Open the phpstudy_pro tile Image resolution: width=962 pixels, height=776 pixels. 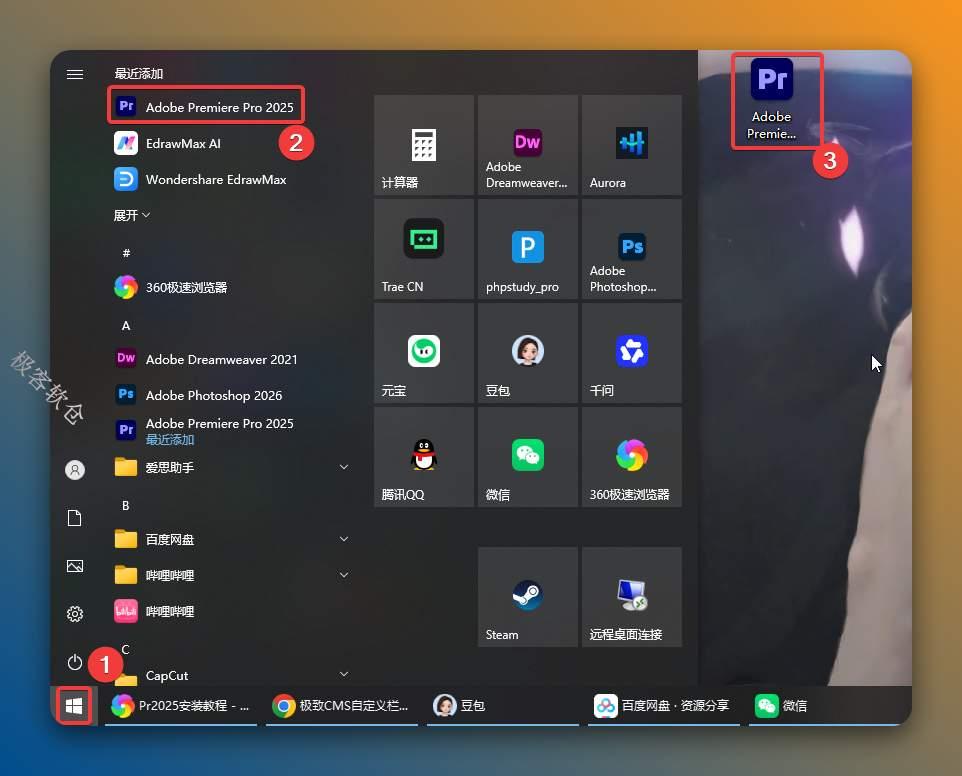tap(528, 249)
